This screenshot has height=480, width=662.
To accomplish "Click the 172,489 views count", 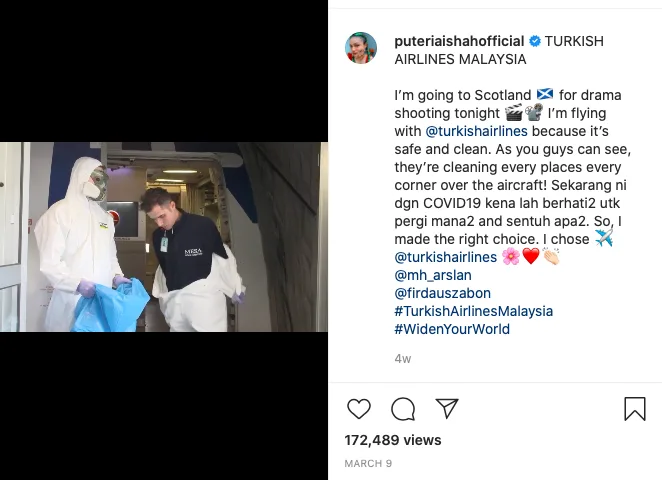I will (393, 440).
